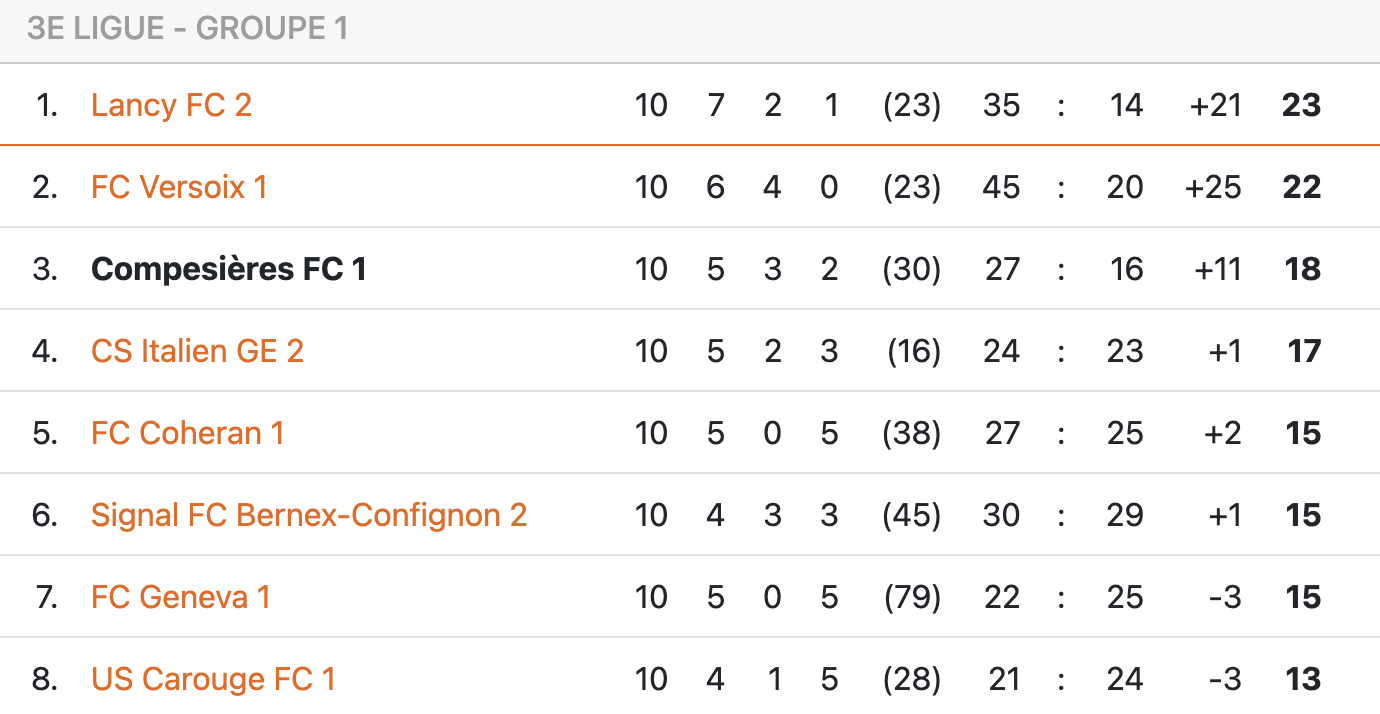
Task: Click Lancy FC 2 points total 23
Action: tap(1301, 105)
